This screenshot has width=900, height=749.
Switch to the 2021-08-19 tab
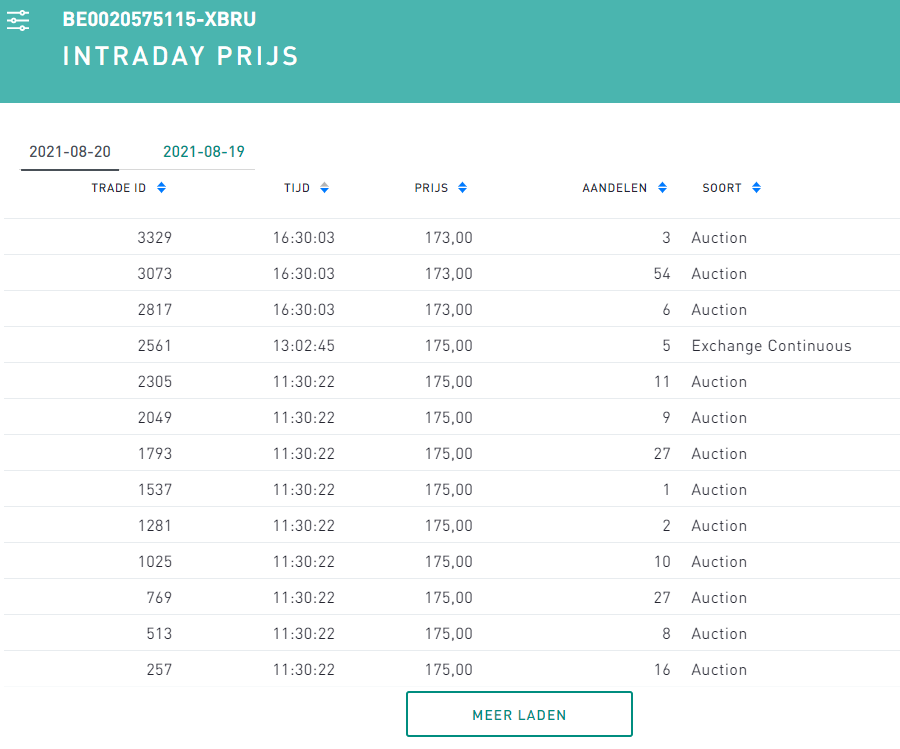tap(204, 152)
